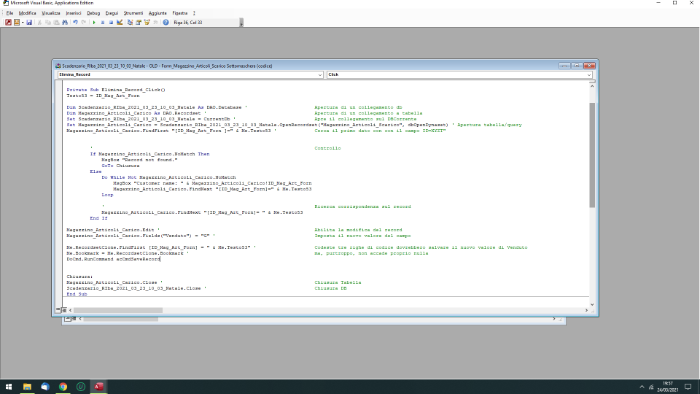Click the 'Chiusura Tabella' comment

point(338,282)
